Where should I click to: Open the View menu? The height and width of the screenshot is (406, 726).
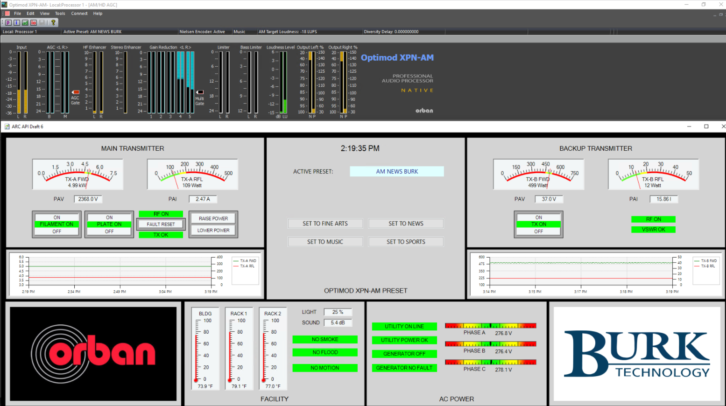(44, 13)
